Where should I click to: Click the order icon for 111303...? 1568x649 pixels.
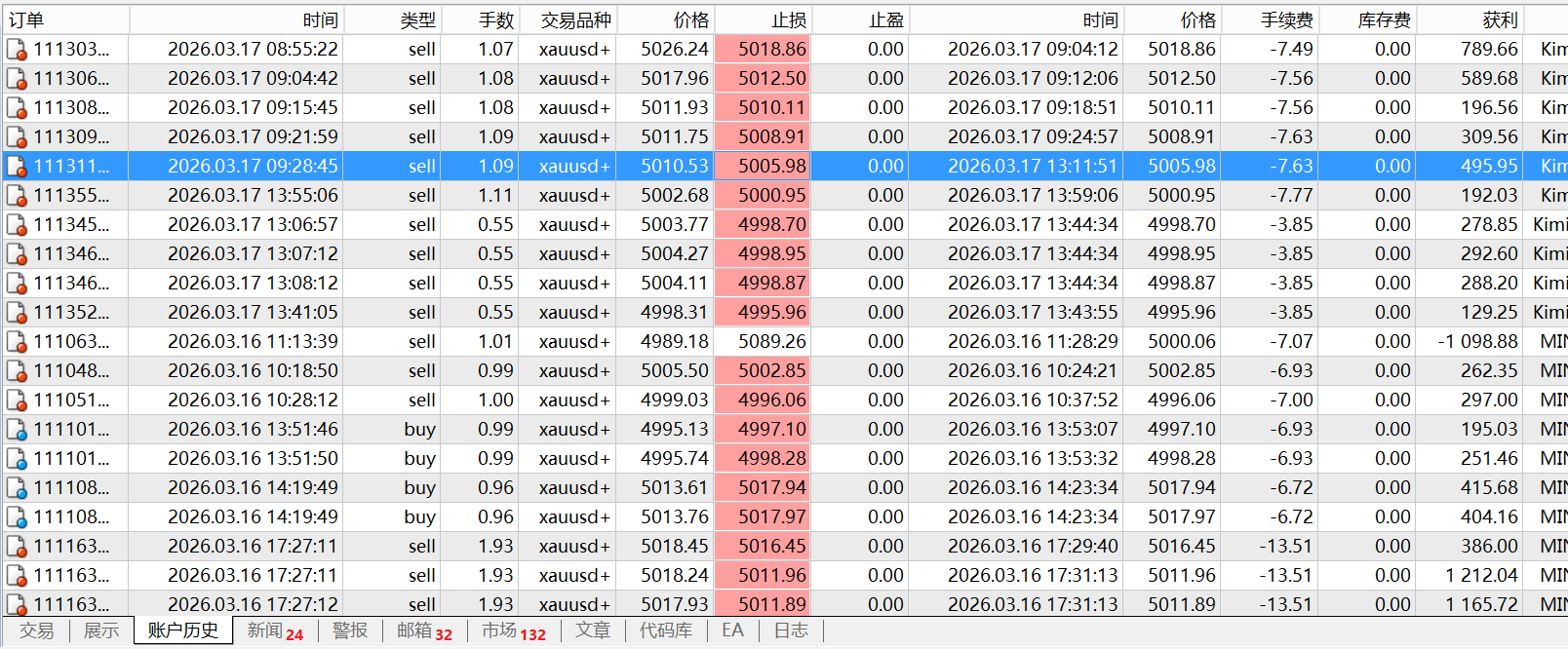(x=17, y=50)
